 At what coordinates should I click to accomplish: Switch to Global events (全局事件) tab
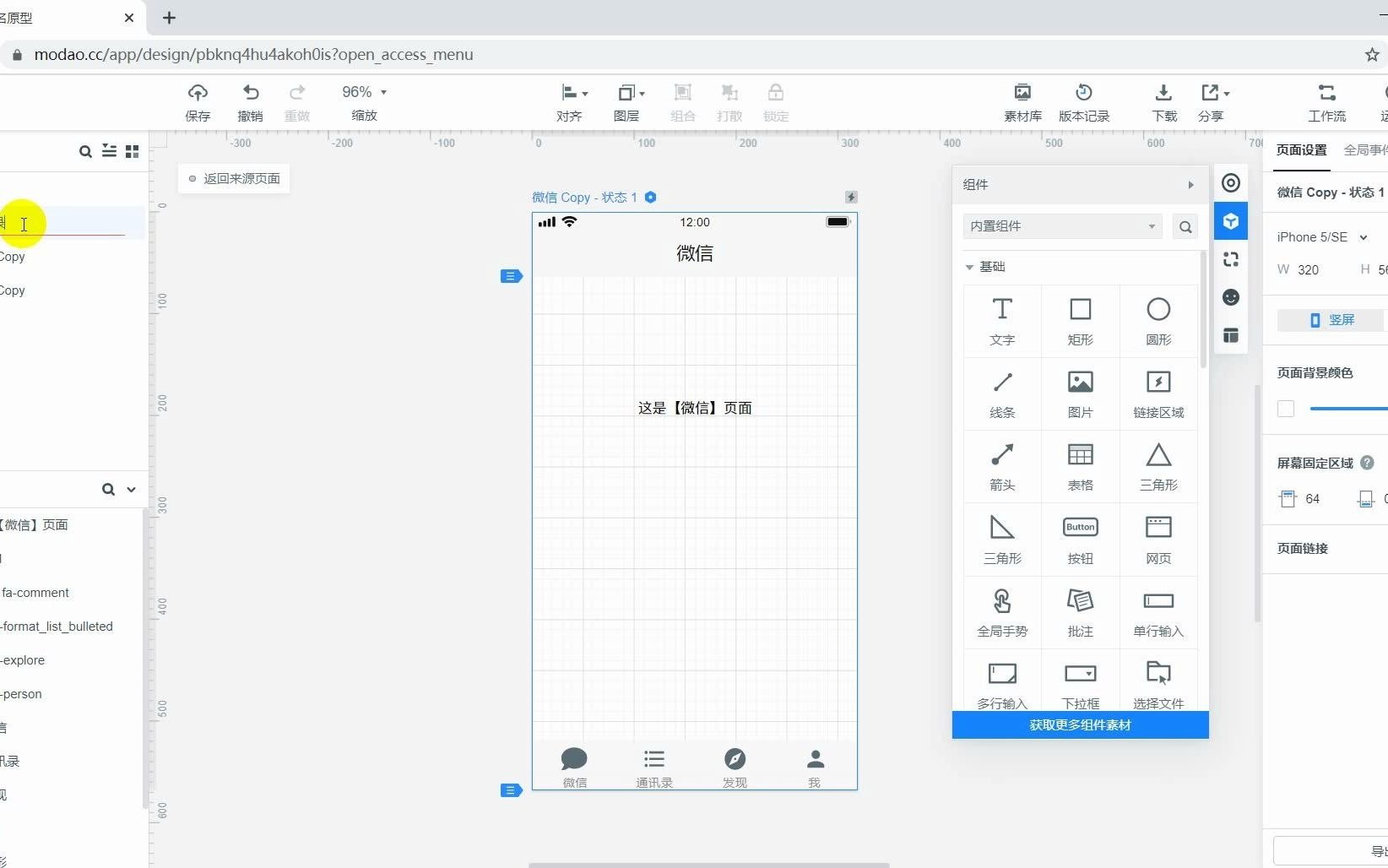(x=1365, y=150)
